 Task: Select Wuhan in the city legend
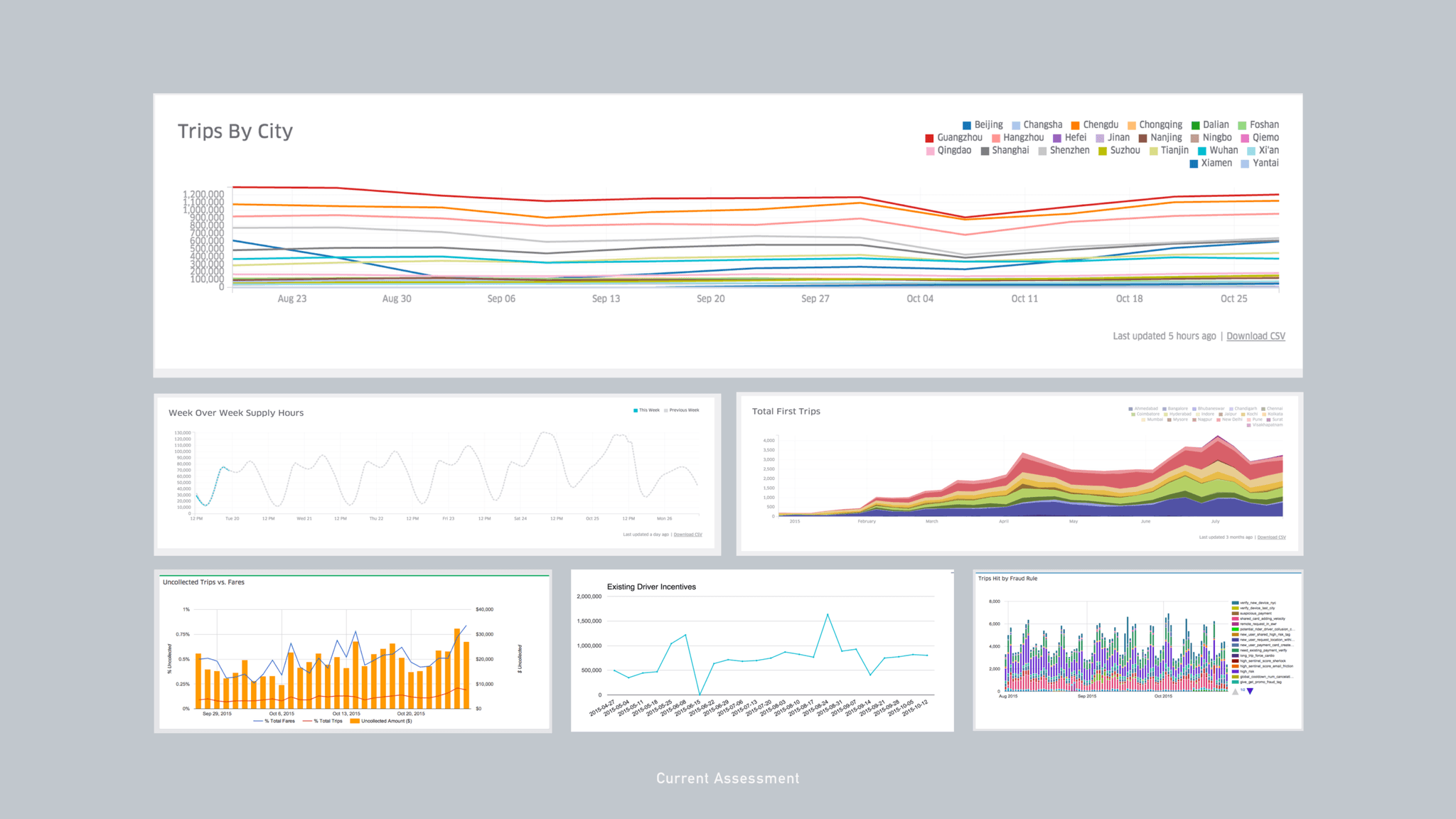tap(1218, 150)
